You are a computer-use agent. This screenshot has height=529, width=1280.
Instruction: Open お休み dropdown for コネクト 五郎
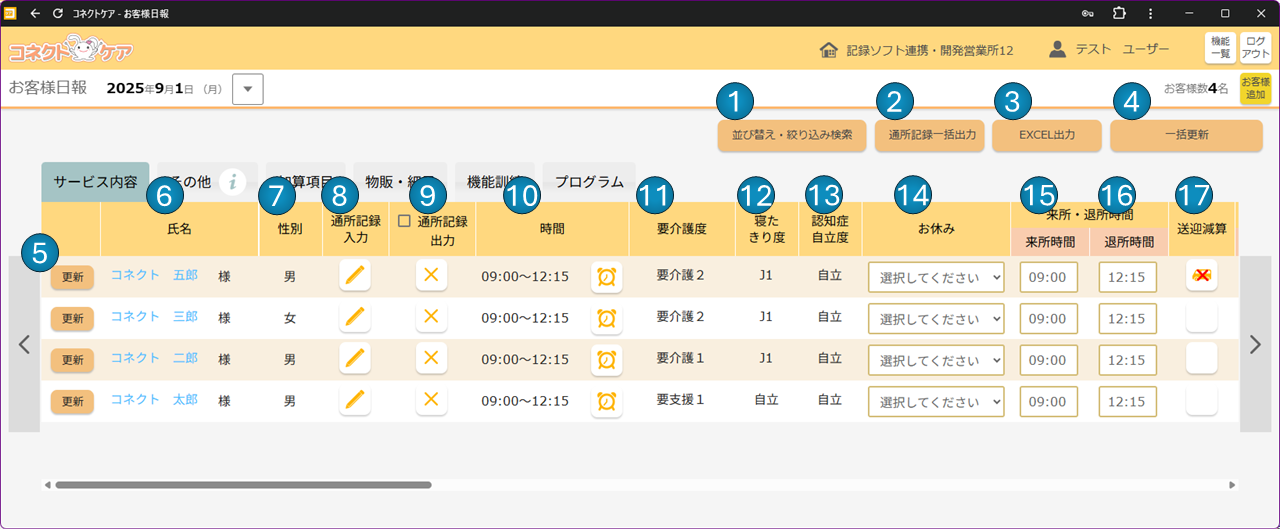936,277
